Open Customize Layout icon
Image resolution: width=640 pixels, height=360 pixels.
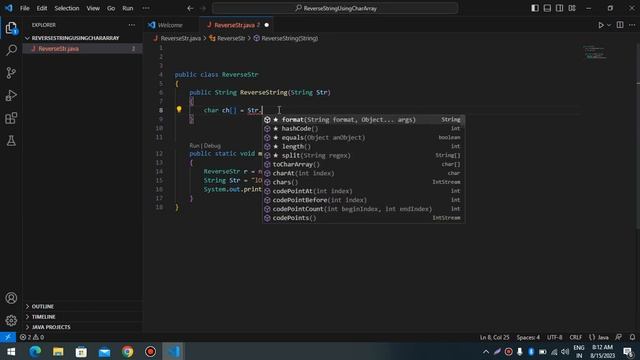point(572,8)
